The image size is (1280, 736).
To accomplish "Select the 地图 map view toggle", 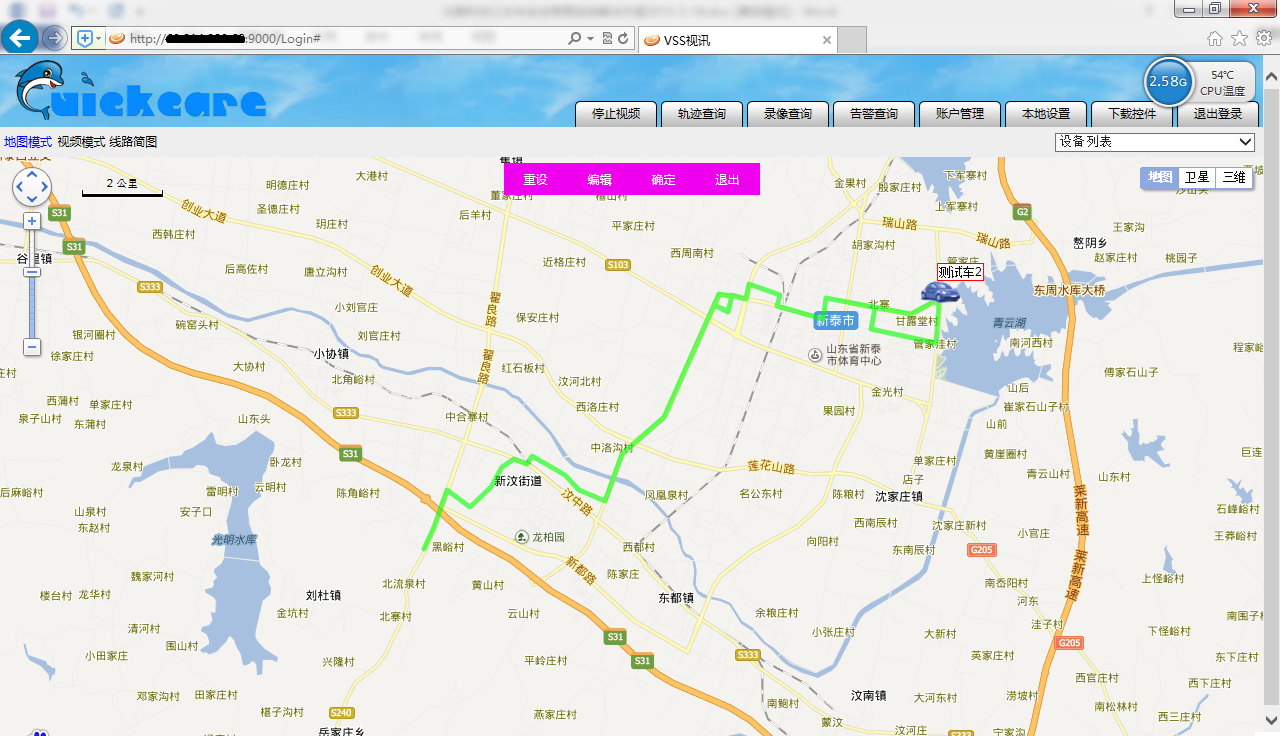I will point(1160,178).
